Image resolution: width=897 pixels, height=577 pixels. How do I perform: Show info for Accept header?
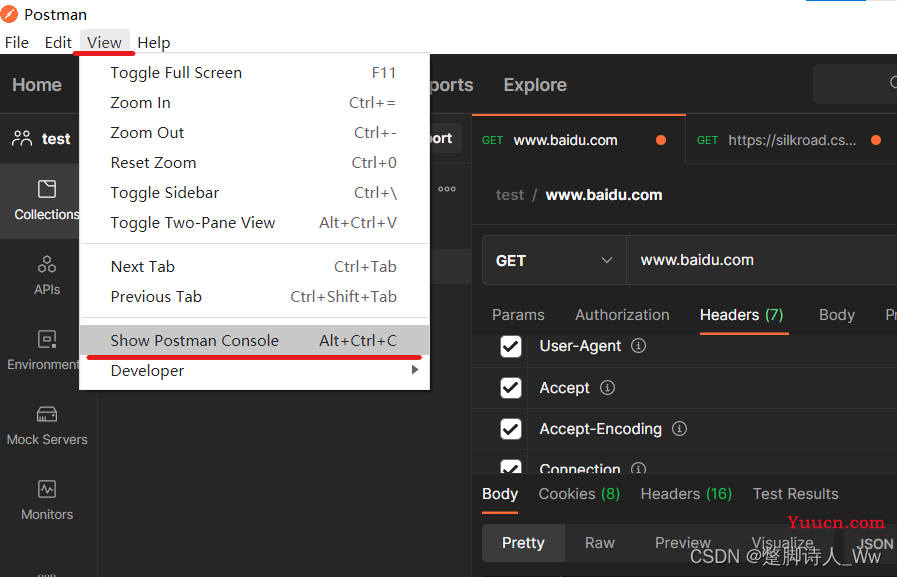coord(608,388)
